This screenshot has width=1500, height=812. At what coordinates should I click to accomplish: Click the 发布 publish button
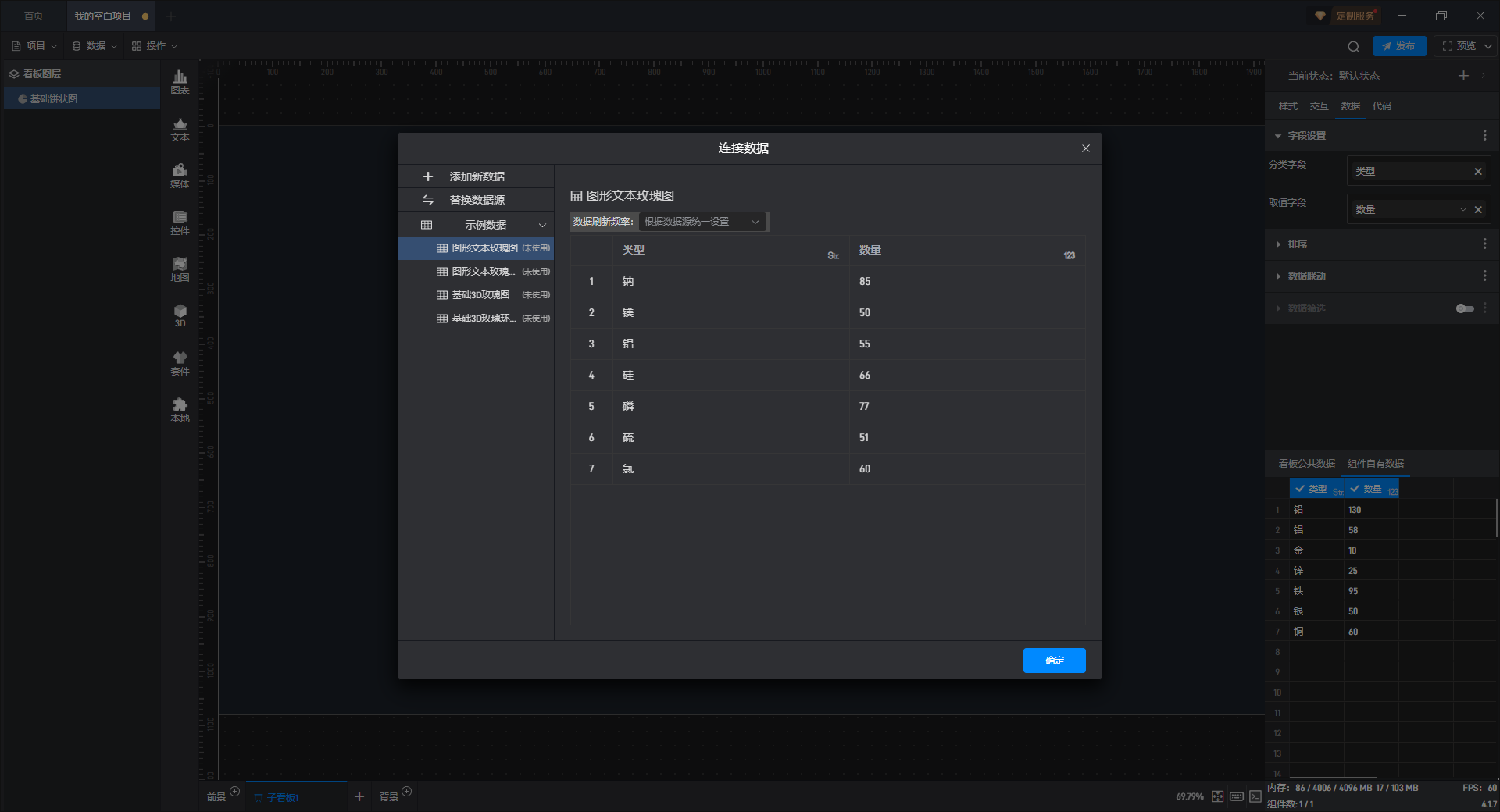[x=1399, y=46]
